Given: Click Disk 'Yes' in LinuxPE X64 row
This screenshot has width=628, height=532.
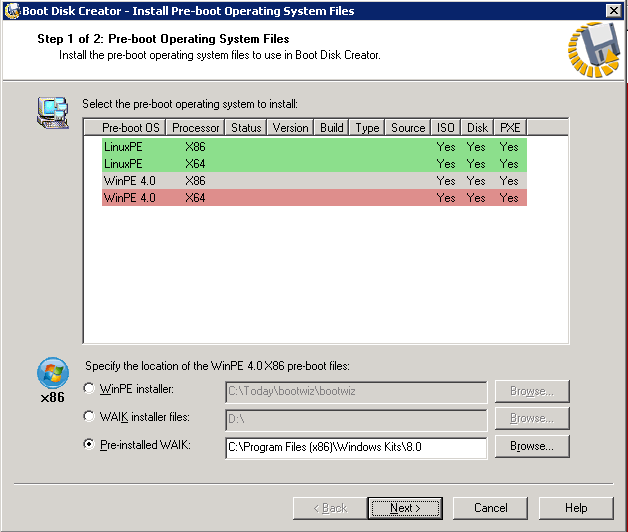Looking at the screenshot, I should click(476, 164).
